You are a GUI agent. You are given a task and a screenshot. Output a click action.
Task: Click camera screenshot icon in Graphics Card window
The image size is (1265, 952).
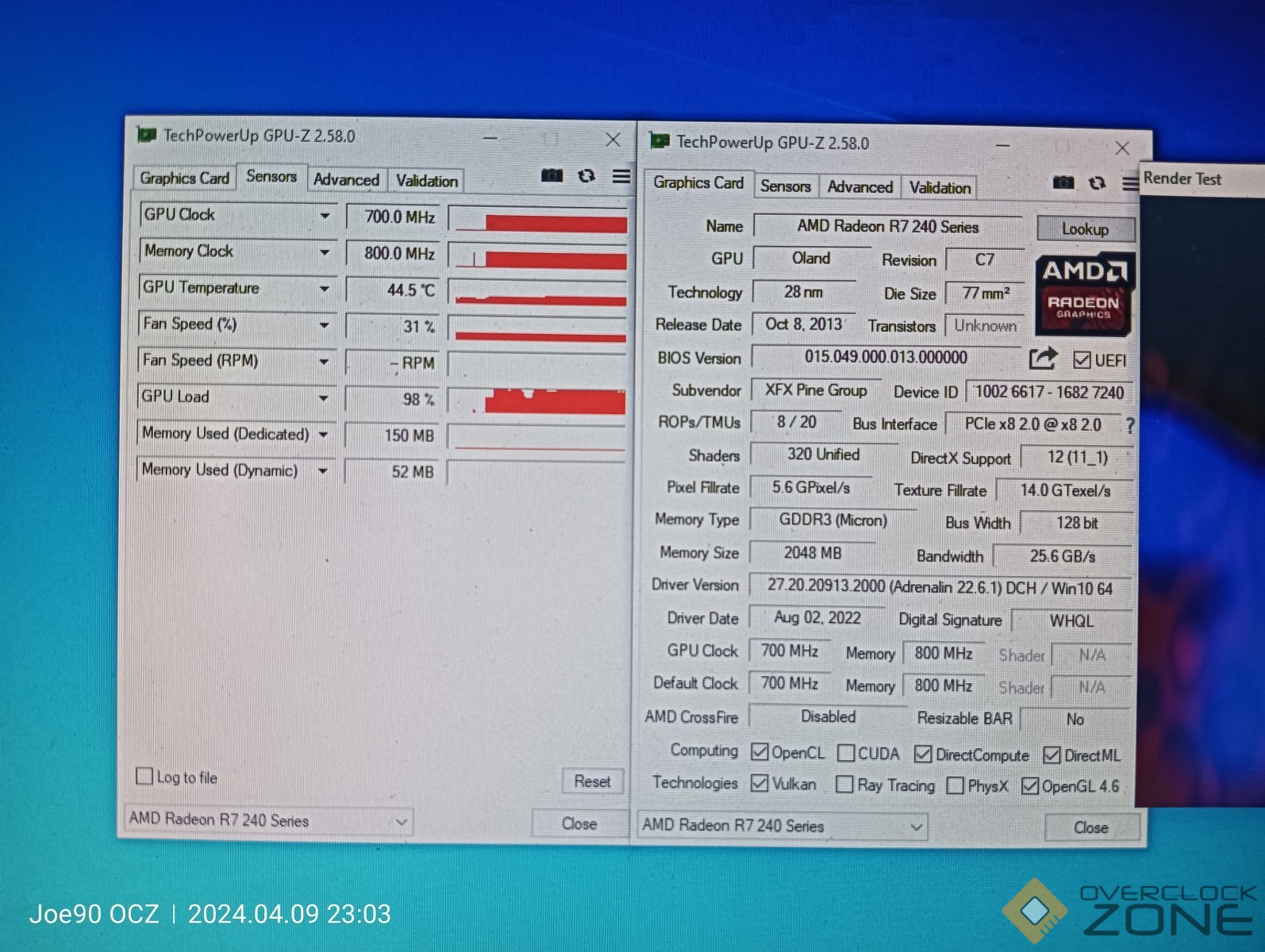[x=1063, y=182]
